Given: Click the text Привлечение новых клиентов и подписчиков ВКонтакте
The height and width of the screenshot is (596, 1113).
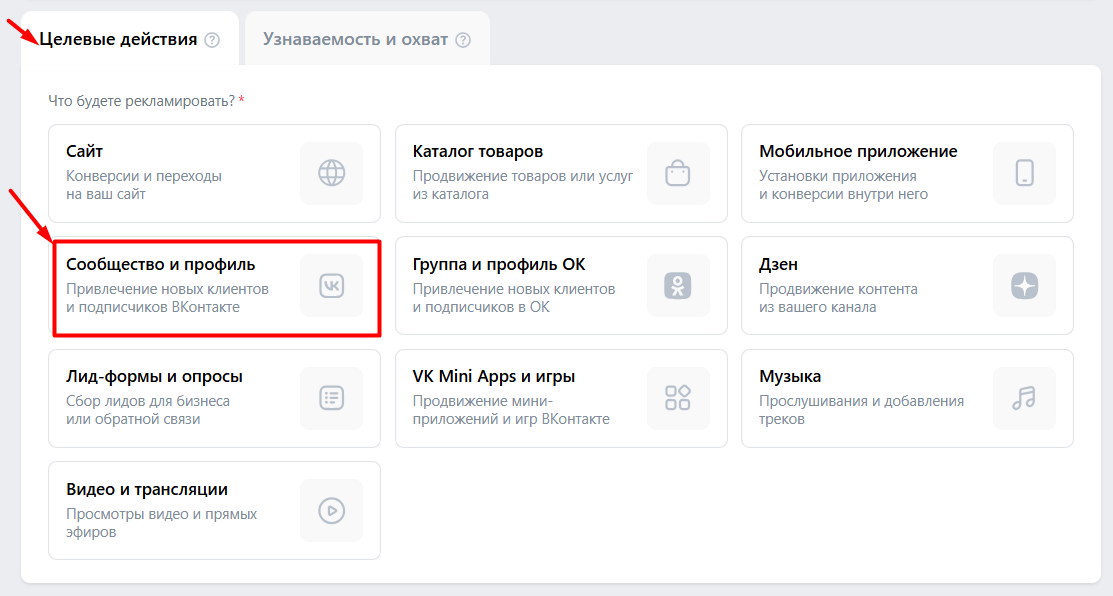Looking at the screenshot, I should (168, 298).
